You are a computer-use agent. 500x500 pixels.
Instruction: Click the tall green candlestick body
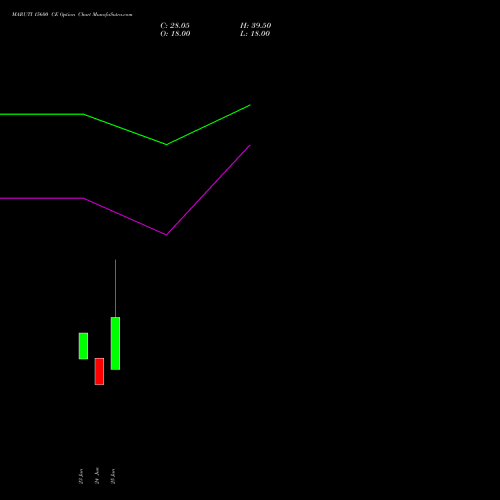pos(115,343)
